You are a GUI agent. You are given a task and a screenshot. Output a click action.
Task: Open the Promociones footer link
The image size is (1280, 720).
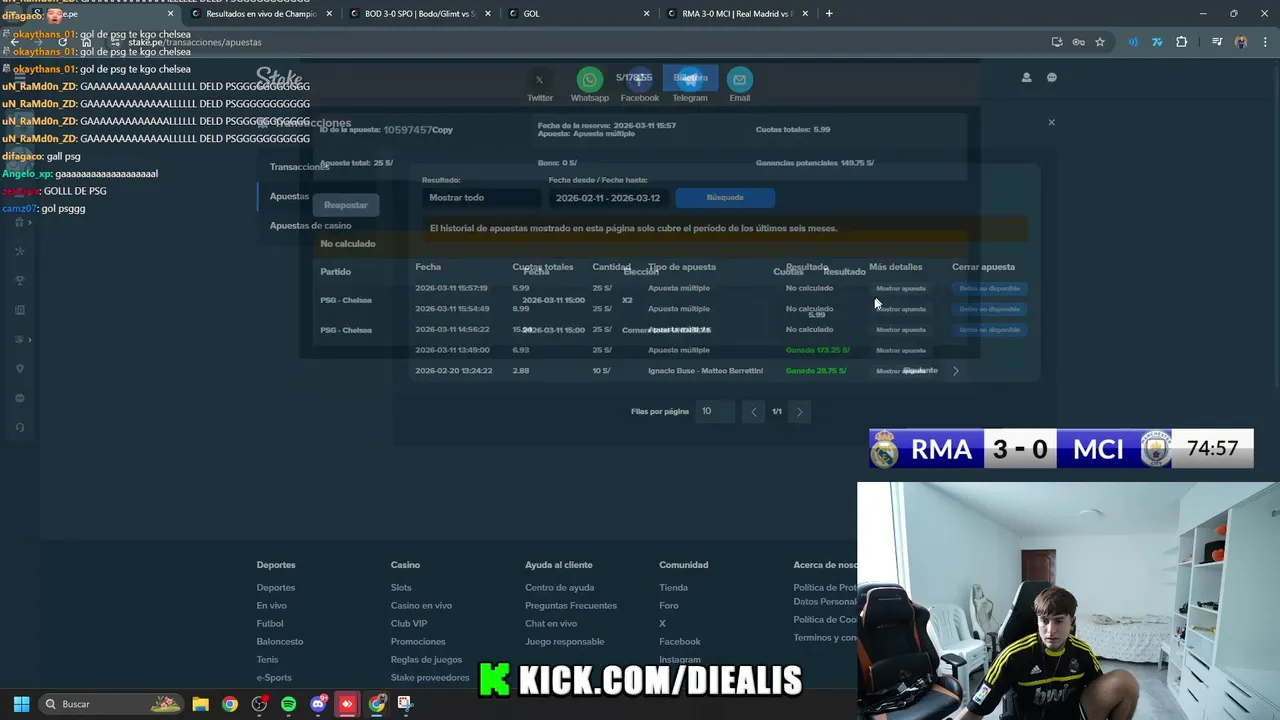418,641
